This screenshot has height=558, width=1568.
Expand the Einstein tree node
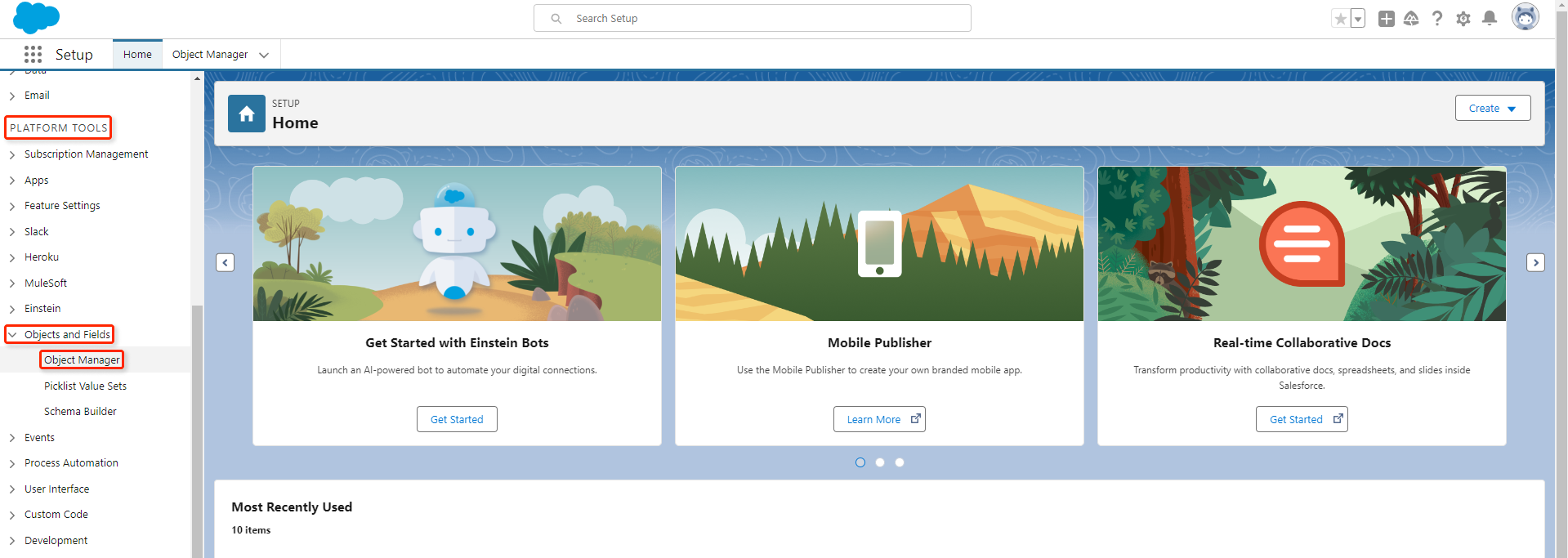(12, 309)
